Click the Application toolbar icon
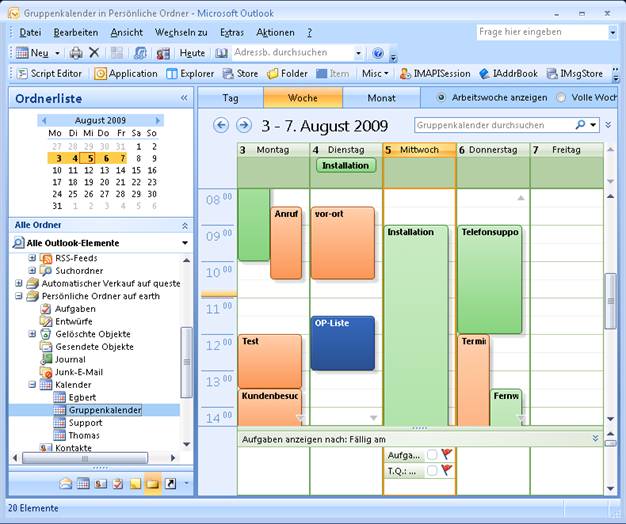The image size is (626, 524). click(126, 74)
